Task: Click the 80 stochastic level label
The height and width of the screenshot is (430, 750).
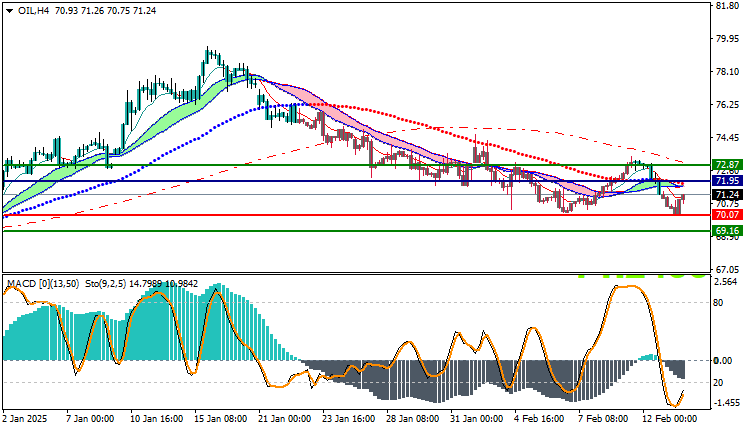Action: [718, 303]
